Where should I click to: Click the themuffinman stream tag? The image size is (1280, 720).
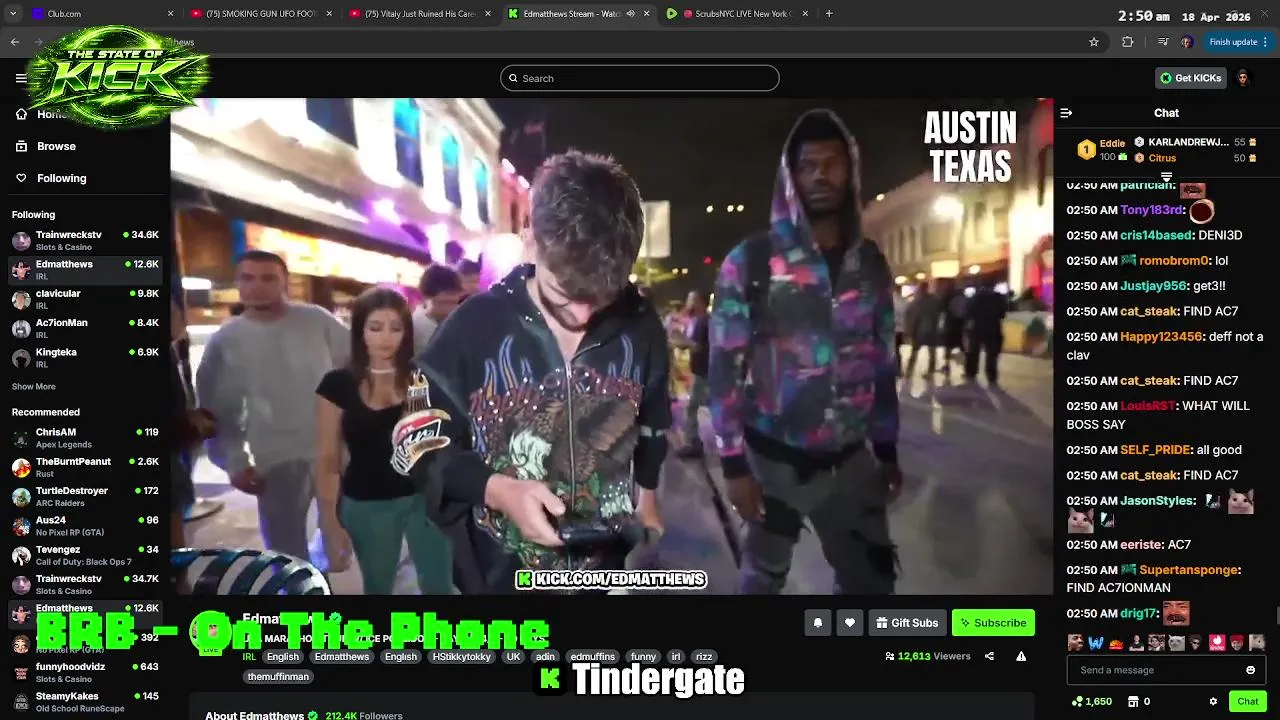[278, 677]
